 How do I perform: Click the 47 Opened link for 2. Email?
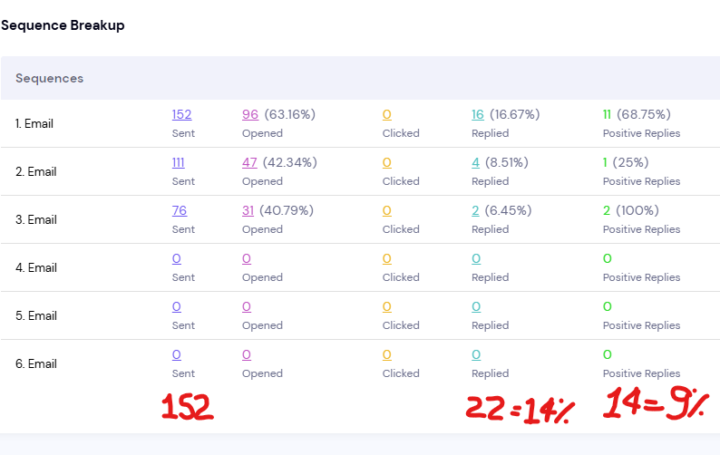click(x=250, y=163)
